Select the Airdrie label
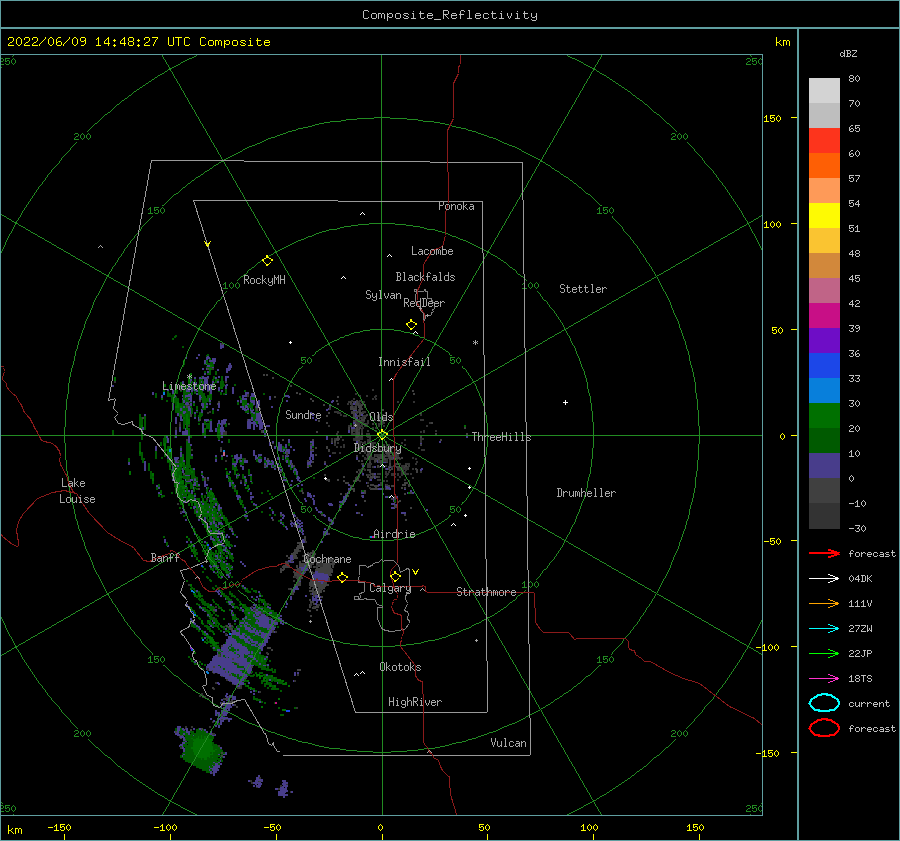 pos(394,534)
